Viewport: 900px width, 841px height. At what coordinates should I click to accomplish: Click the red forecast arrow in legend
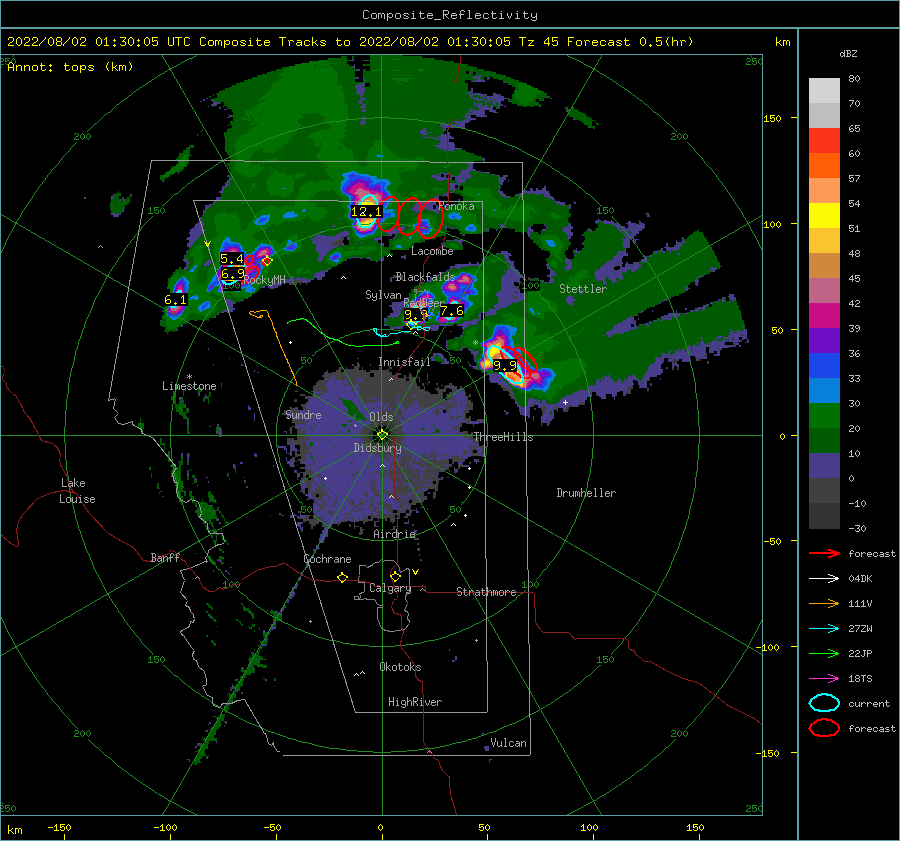tap(824, 553)
